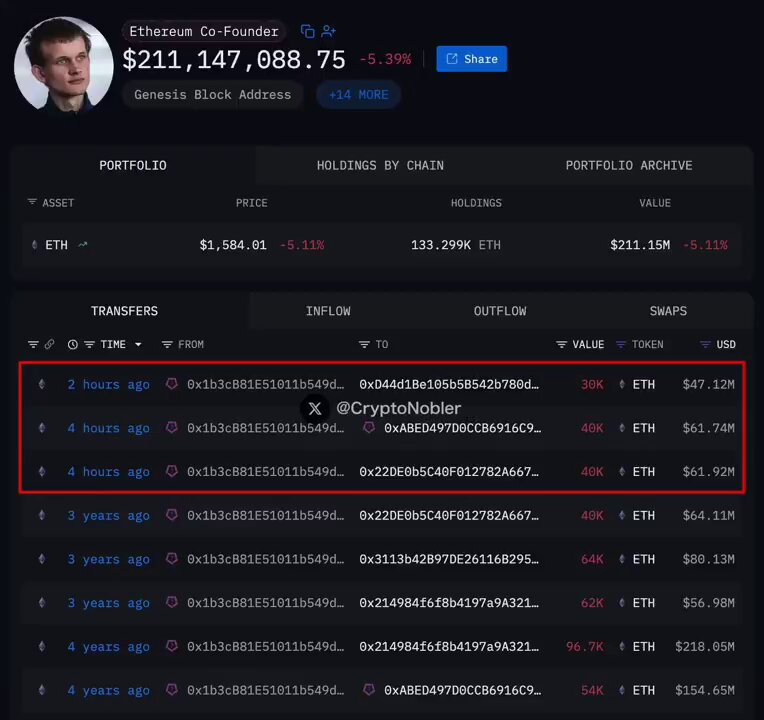Expand the TIME sort dropdown arrow
The height and width of the screenshot is (720, 764).
138,344
